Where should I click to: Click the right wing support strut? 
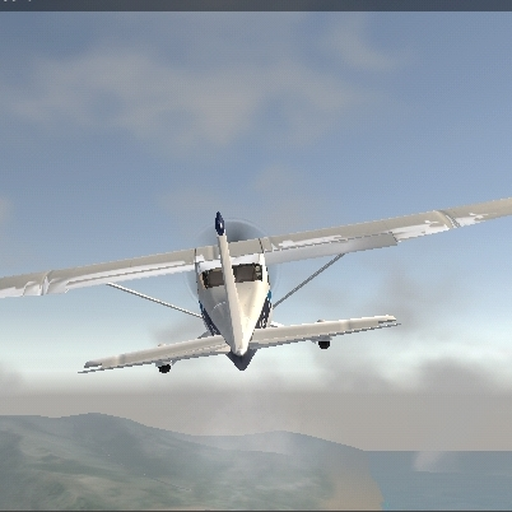308,281
